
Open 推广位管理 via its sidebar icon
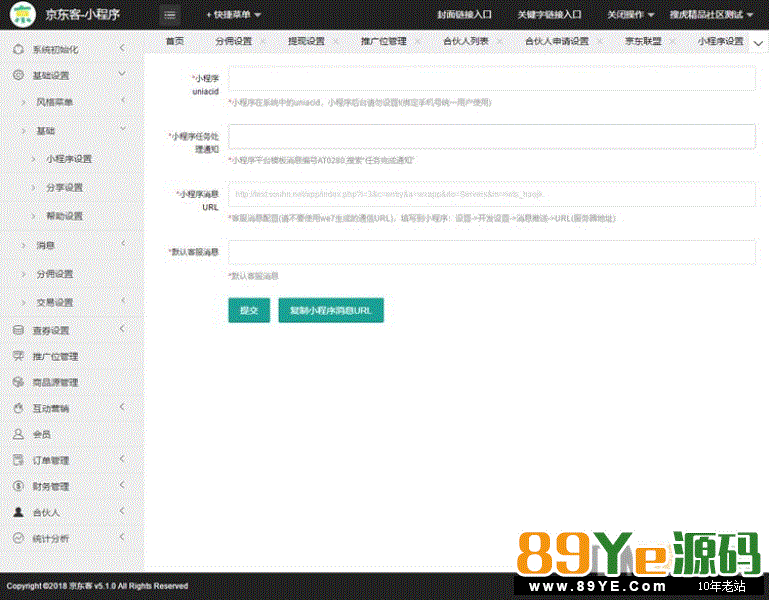coord(18,356)
